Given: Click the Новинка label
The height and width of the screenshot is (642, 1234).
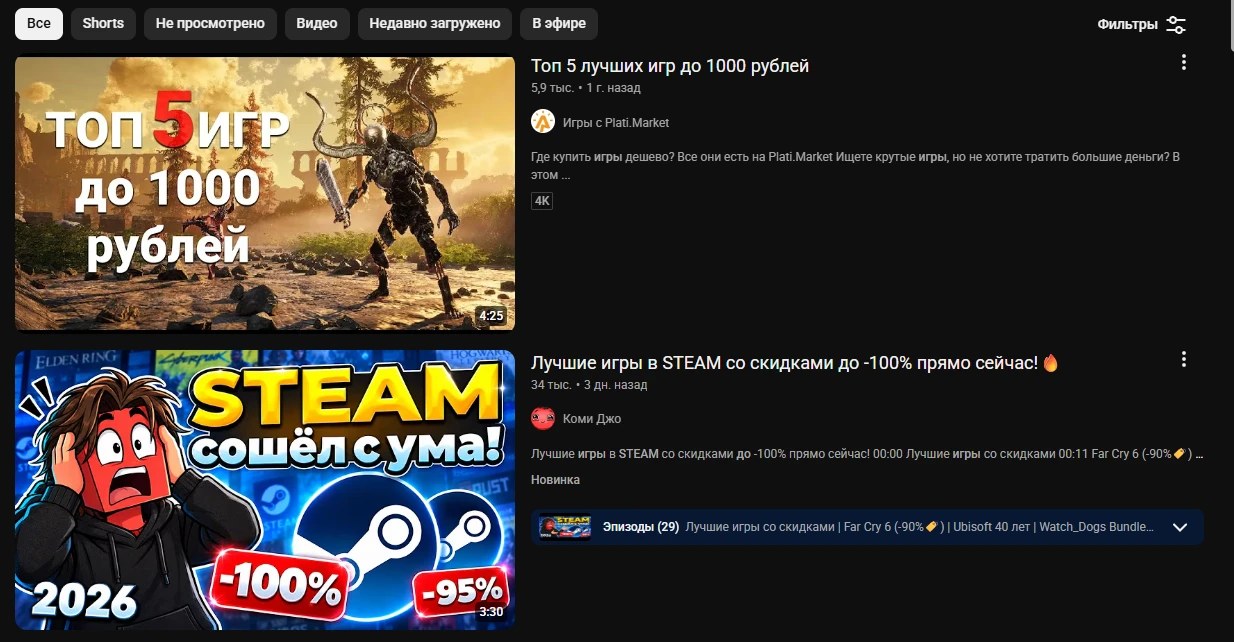Looking at the screenshot, I should [x=556, y=480].
